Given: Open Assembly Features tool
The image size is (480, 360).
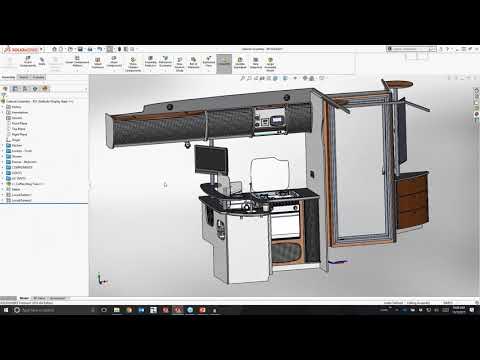Looking at the screenshot, I should point(150,62).
